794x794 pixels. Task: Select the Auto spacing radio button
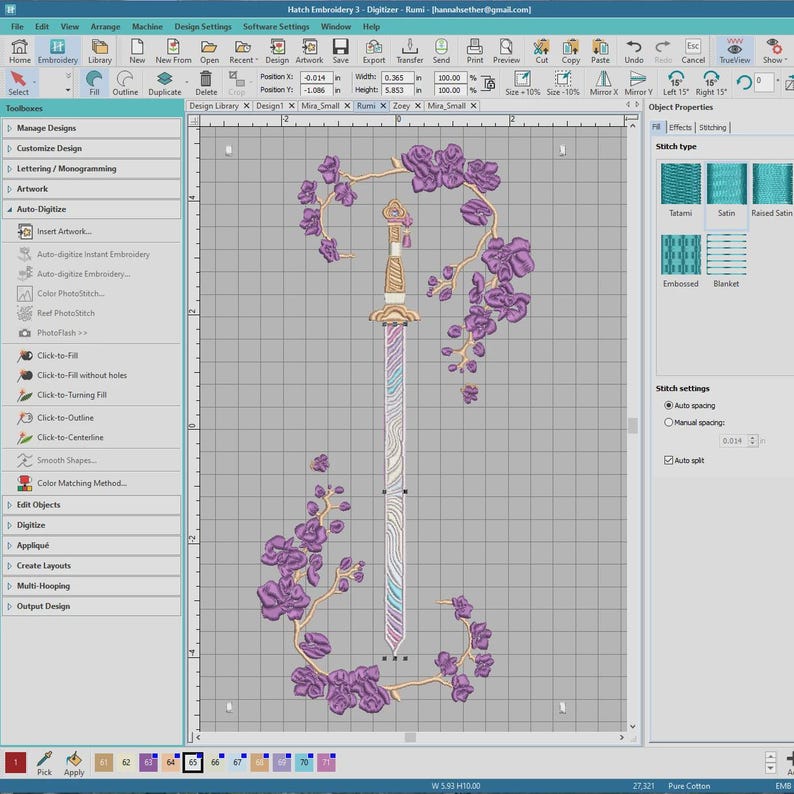668,406
